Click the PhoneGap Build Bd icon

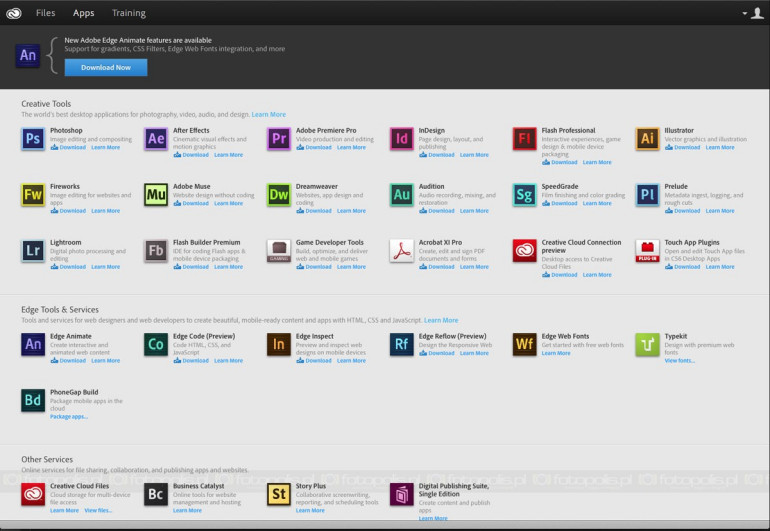click(33, 400)
